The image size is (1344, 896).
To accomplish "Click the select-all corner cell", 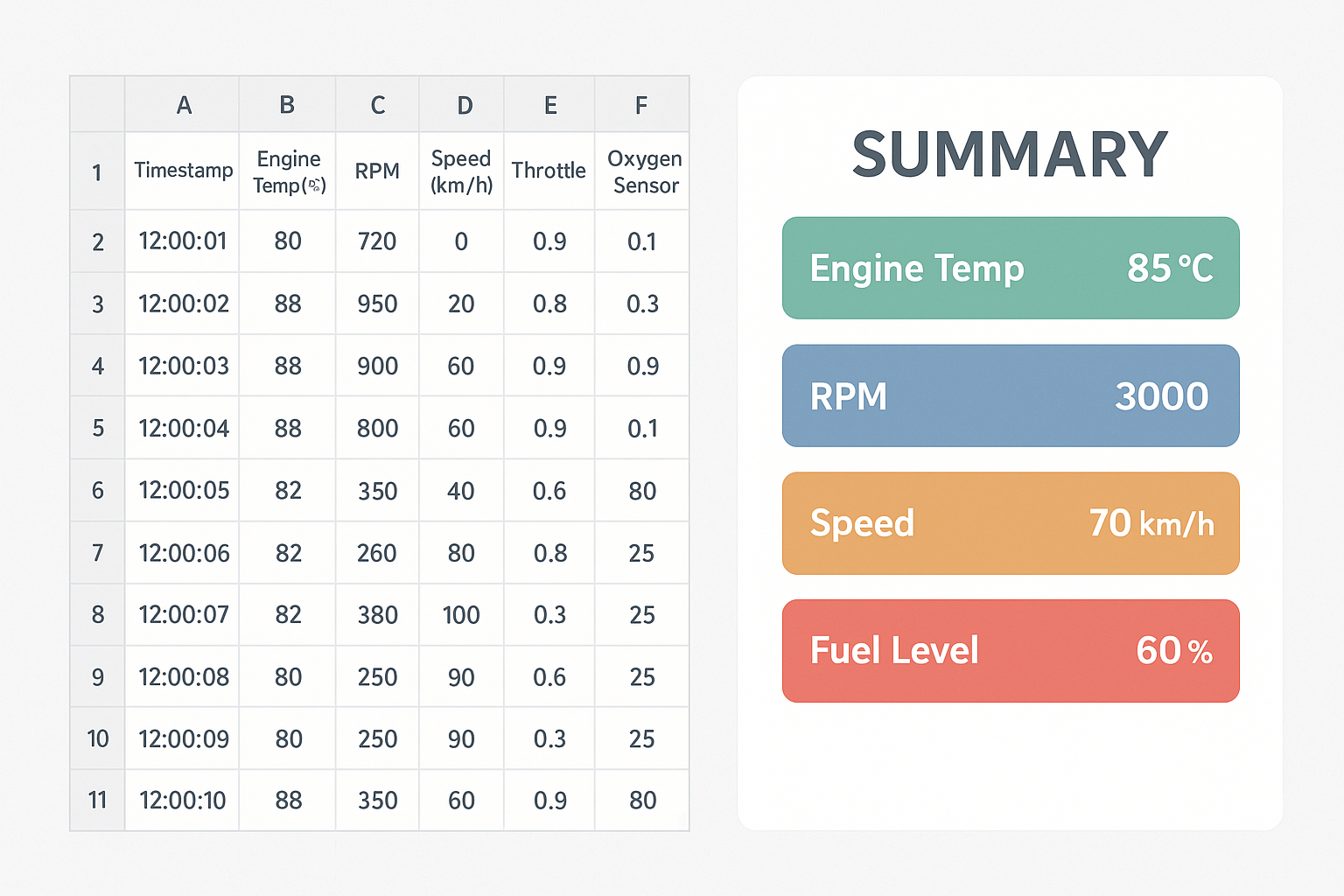I will (x=97, y=105).
